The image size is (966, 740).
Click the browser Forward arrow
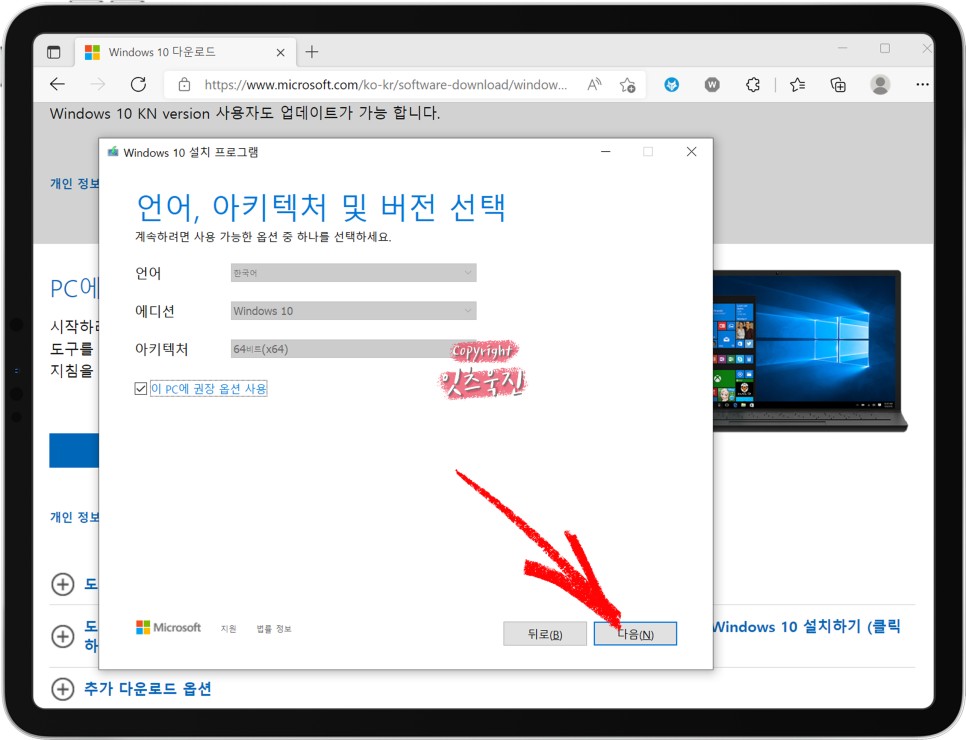[98, 84]
